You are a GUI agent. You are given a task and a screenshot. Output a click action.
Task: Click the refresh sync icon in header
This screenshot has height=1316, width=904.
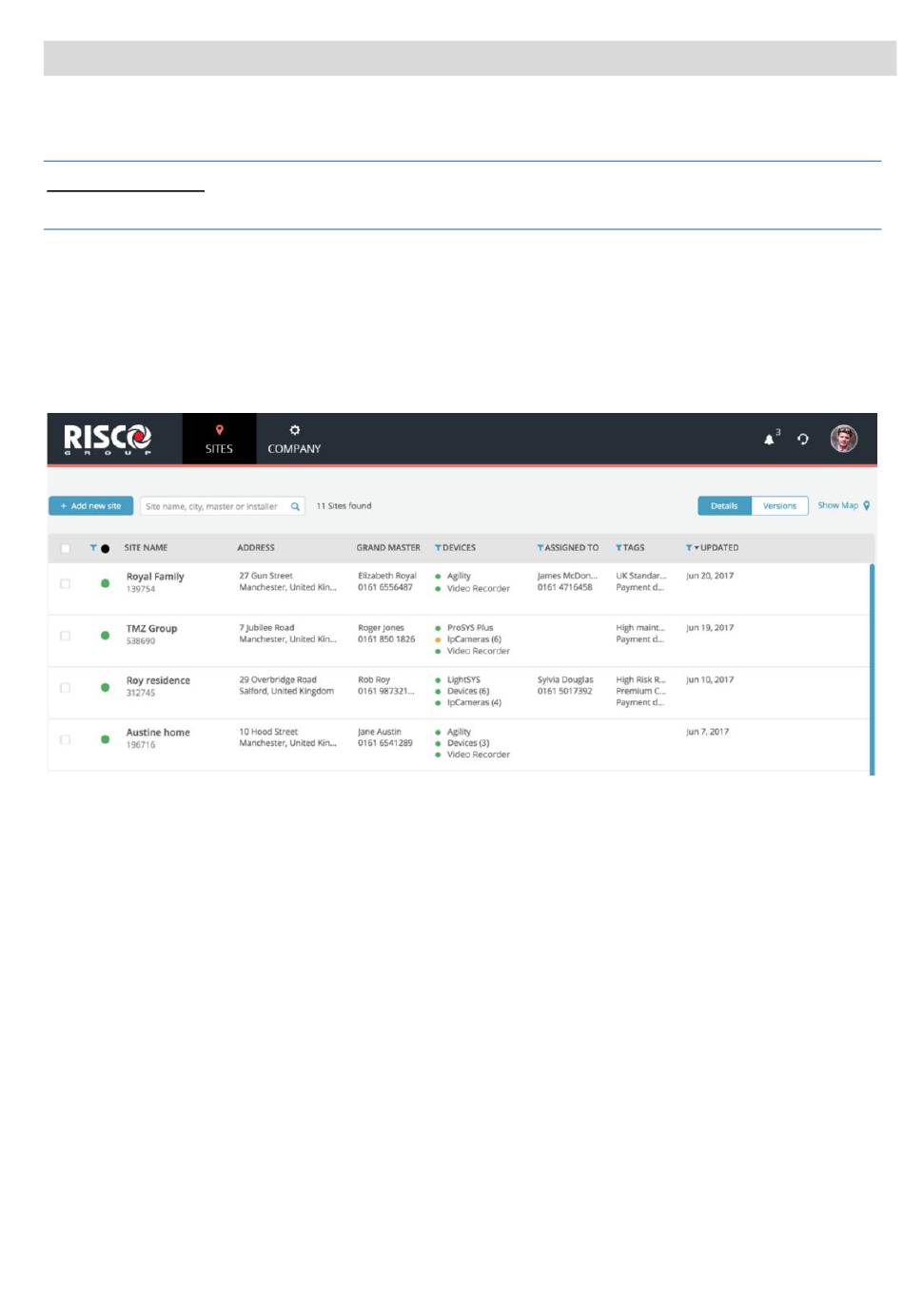803,439
